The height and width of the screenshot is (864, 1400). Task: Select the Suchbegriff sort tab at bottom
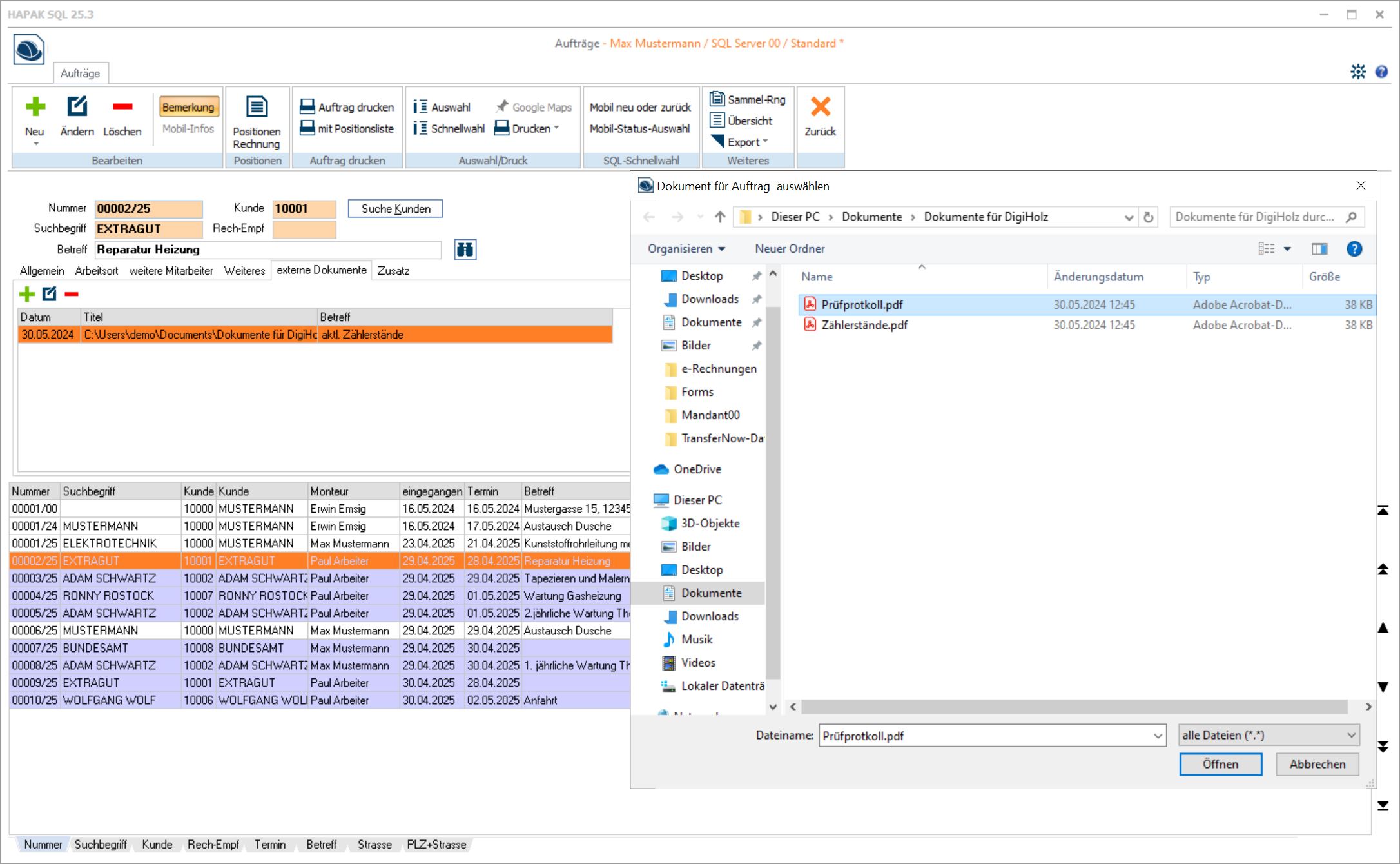101,845
